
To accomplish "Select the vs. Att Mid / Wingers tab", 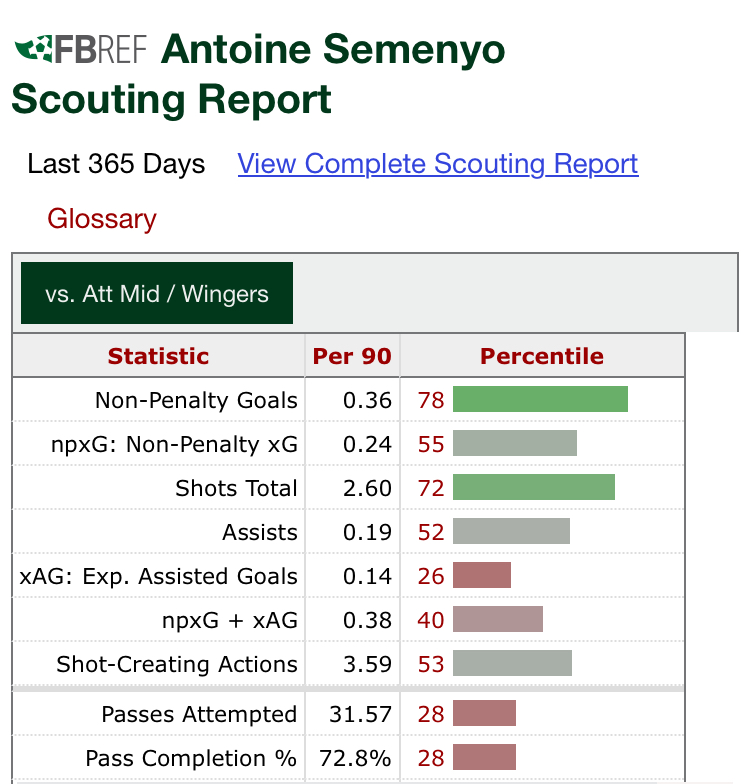I will tap(157, 294).
